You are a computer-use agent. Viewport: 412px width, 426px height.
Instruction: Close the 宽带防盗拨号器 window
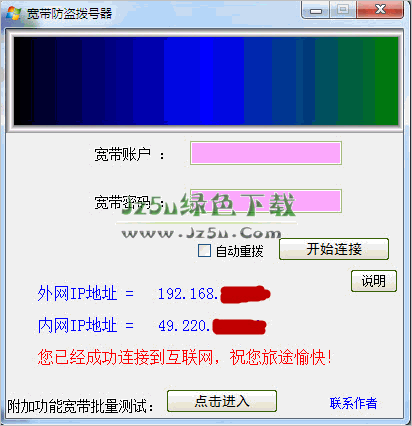pyautogui.click(x=380, y=10)
